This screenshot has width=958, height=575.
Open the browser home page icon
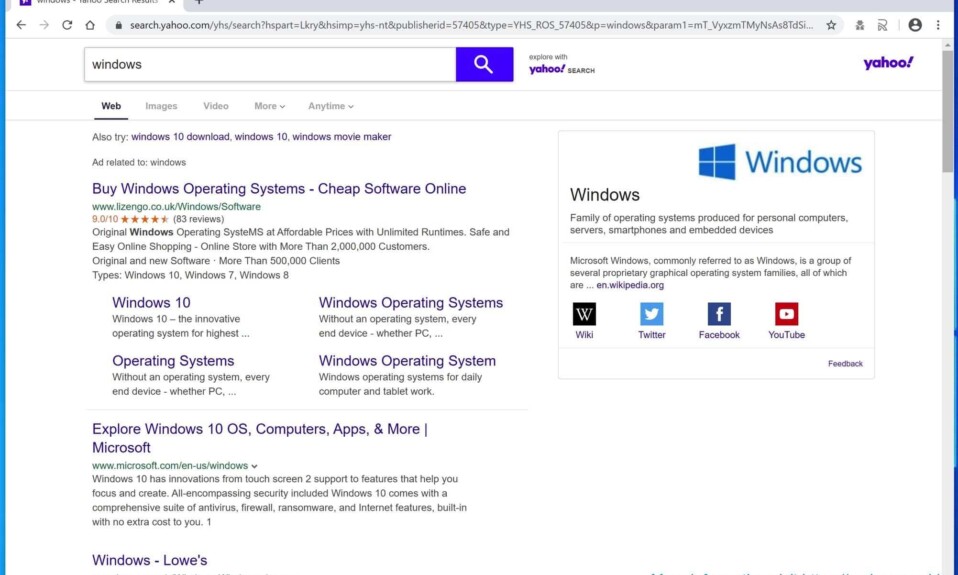coord(90,25)
